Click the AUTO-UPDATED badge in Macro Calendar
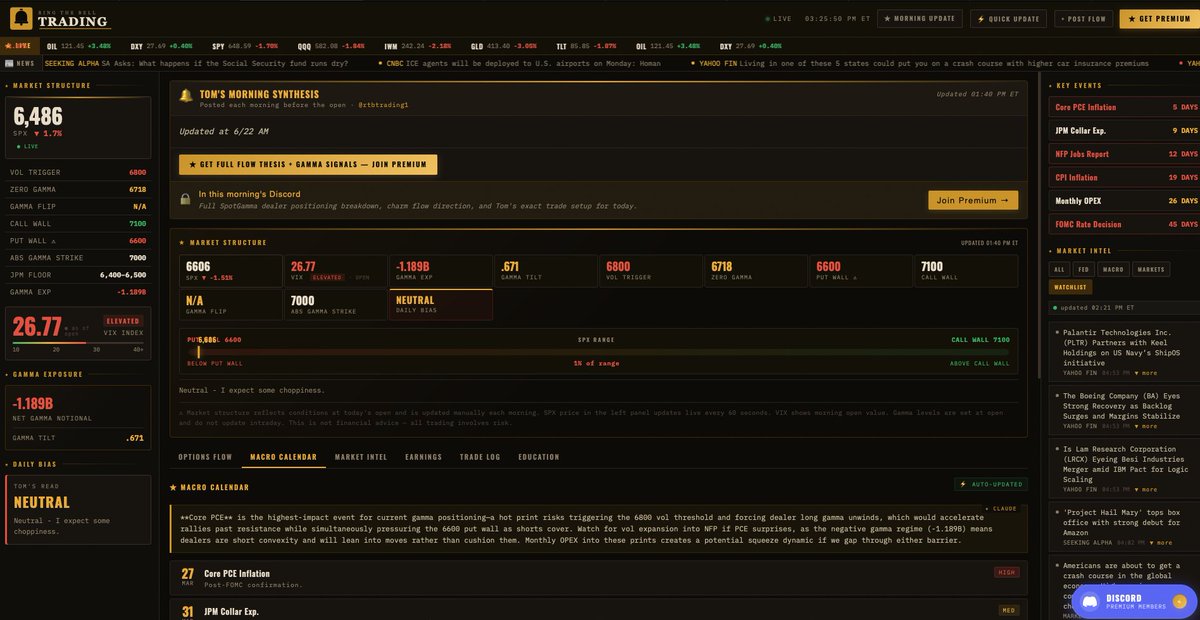1200x620 pixels. coord(990,484)
